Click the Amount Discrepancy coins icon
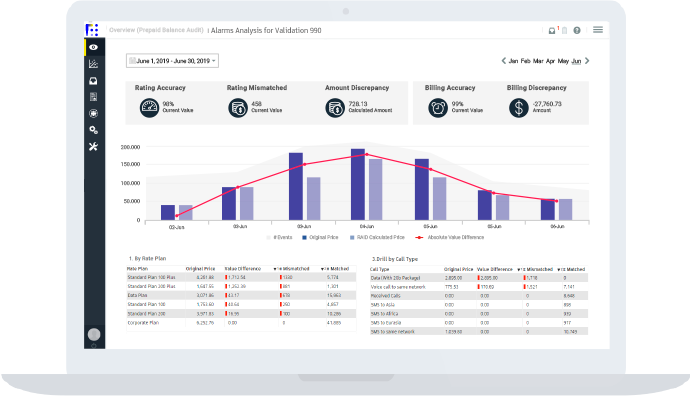Image resolution: width=690 pixels, height=400 pixels. (335, 107)
